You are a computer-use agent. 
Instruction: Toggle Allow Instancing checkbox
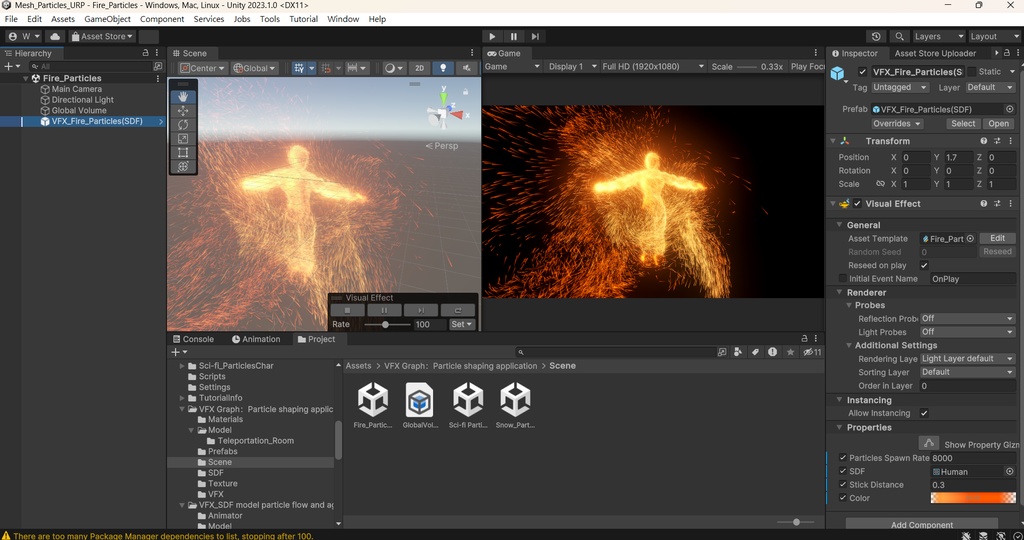click(924, 413)
